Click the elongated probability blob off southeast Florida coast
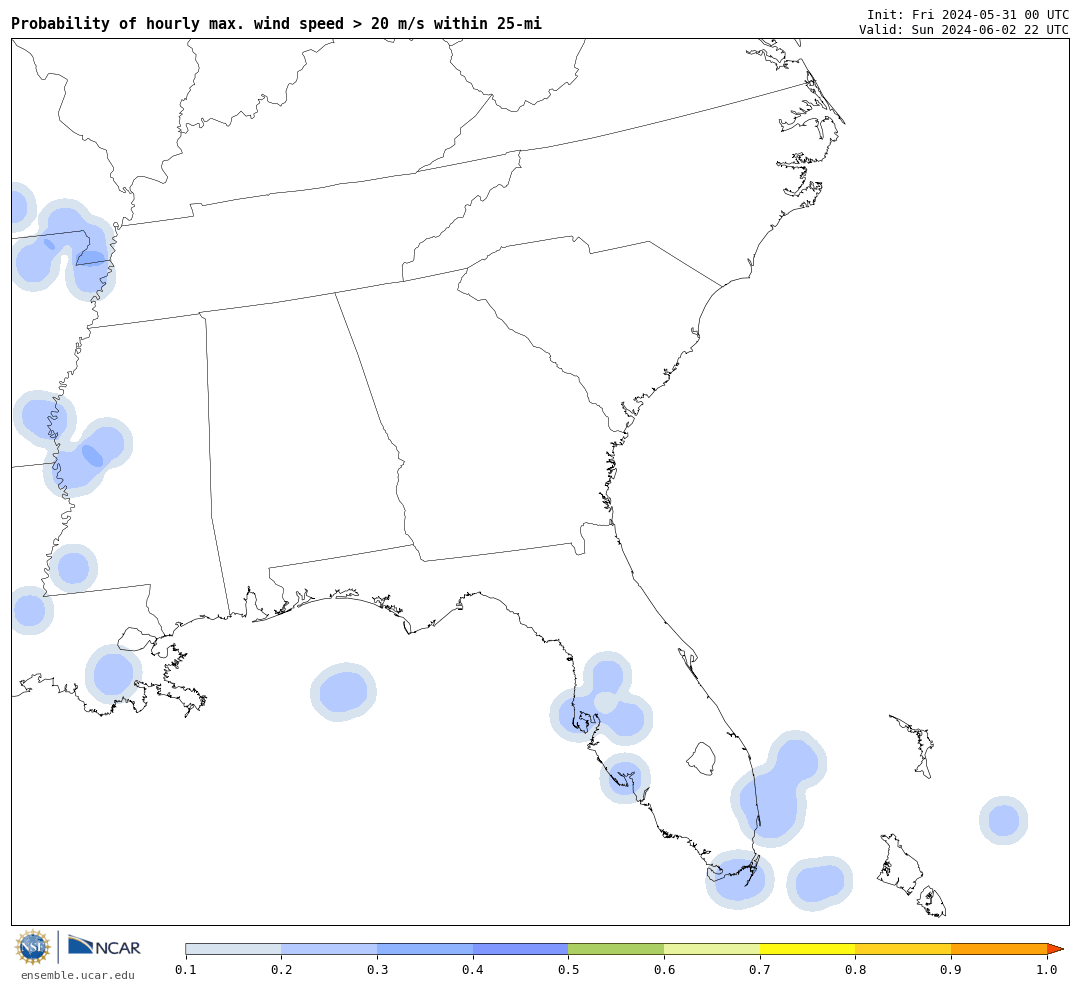The image size is (1080, 988). (779, 789)
